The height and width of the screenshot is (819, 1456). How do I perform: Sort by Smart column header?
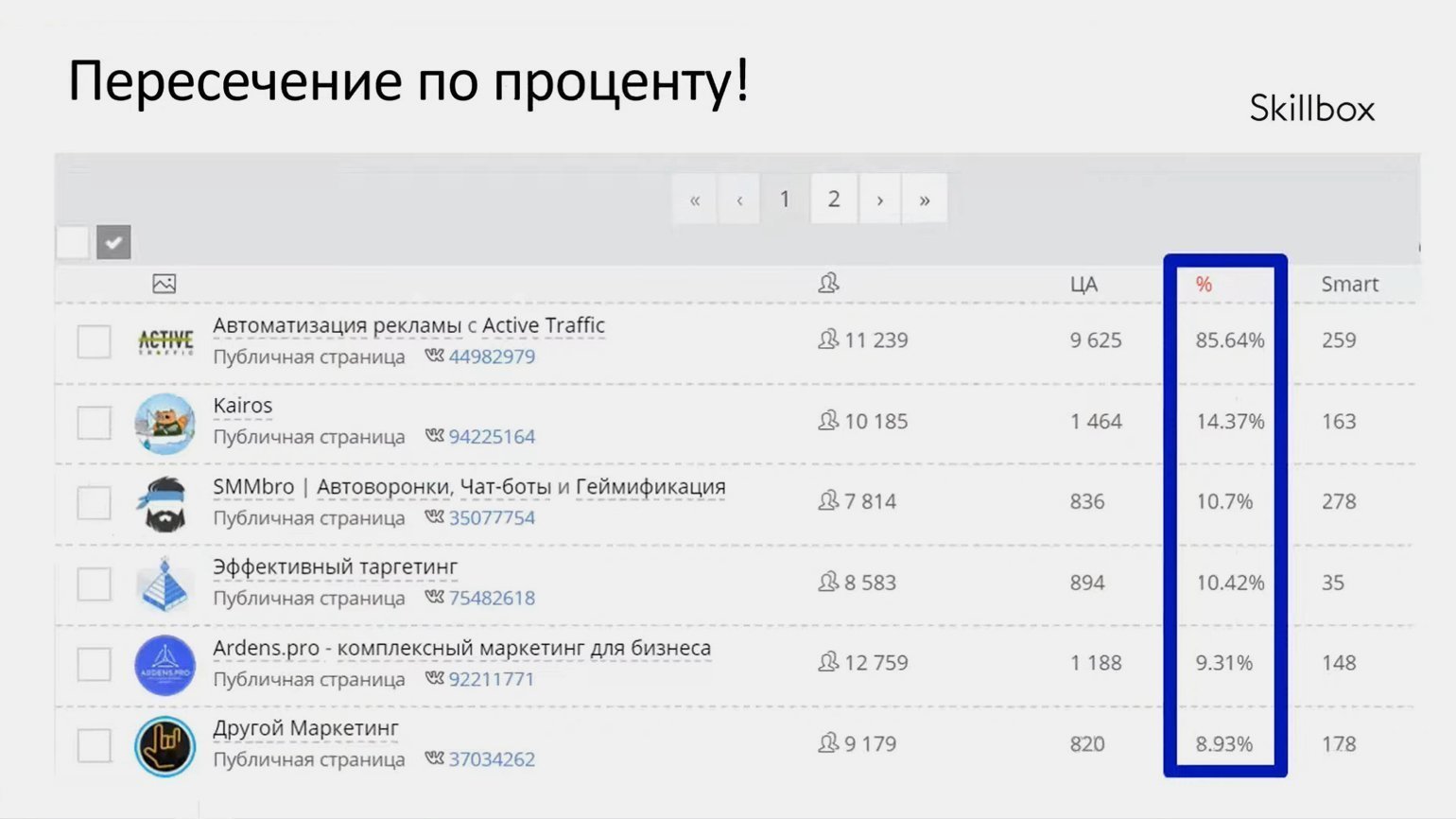point(1350,285)
